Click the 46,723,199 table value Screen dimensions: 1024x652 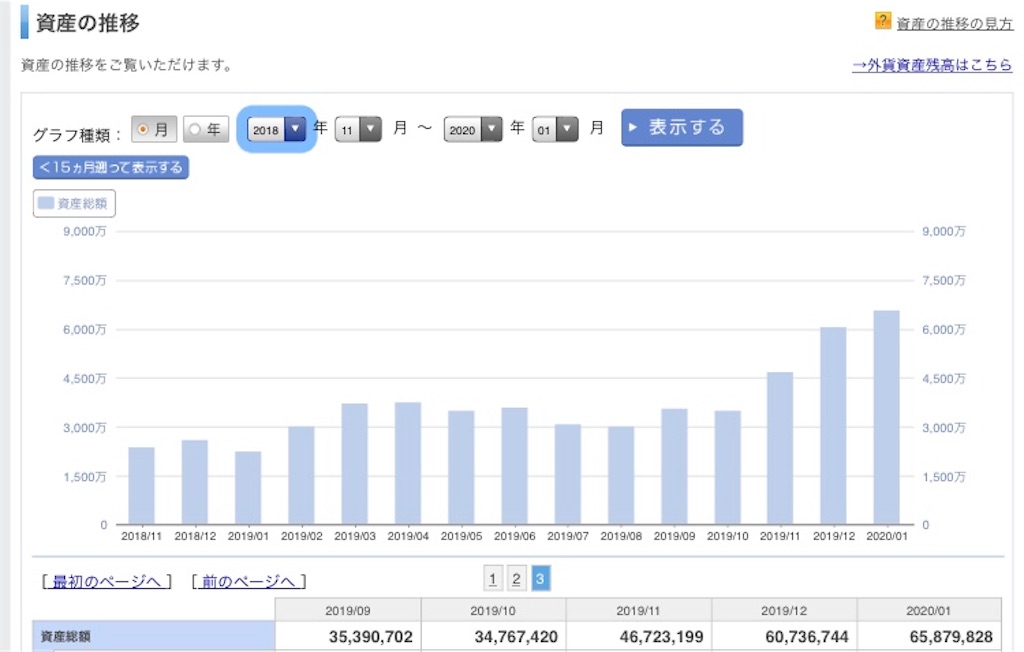tap(662, 636)
